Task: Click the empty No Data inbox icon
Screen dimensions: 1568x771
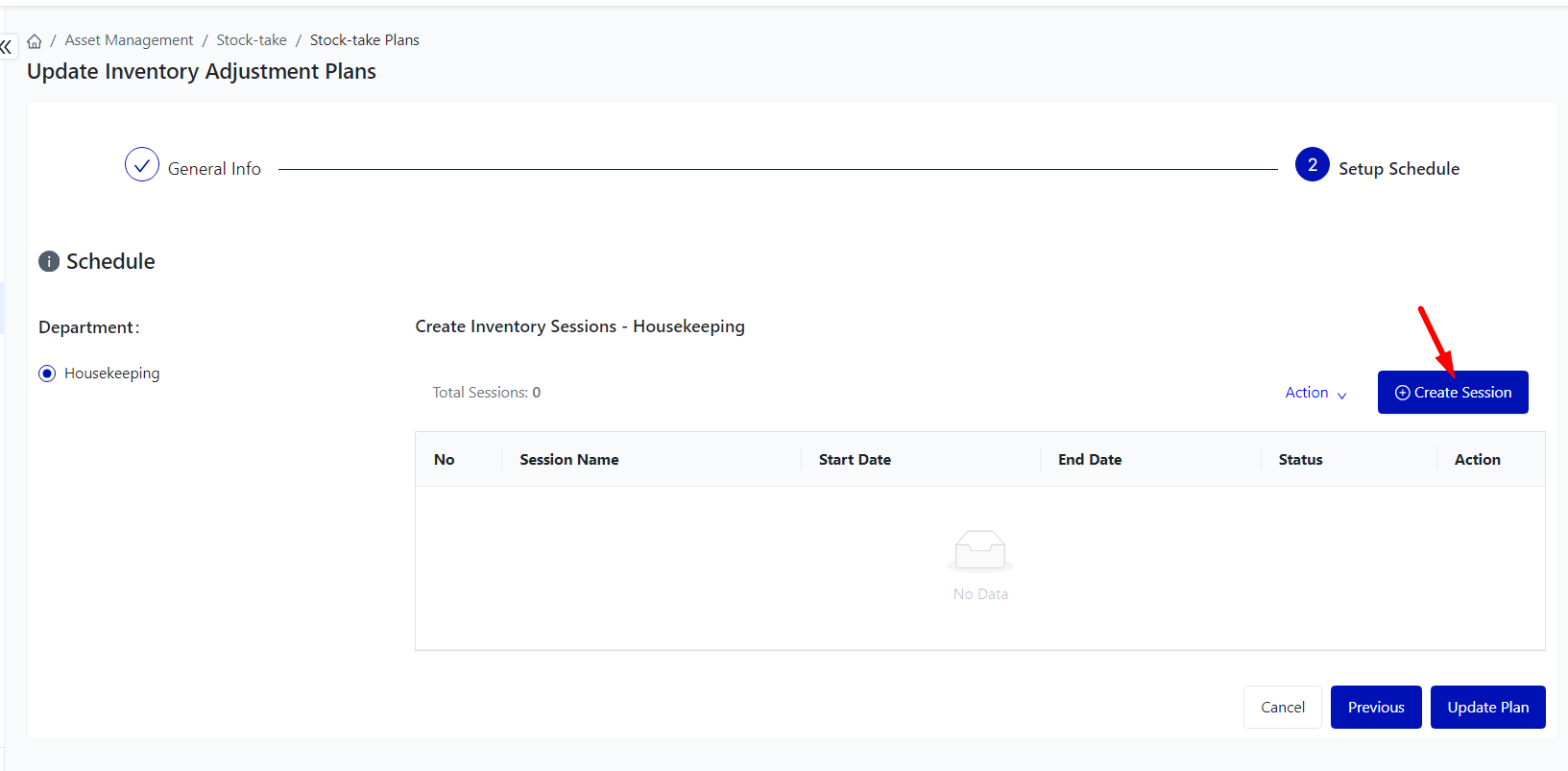Action: (x=979, y=551)
